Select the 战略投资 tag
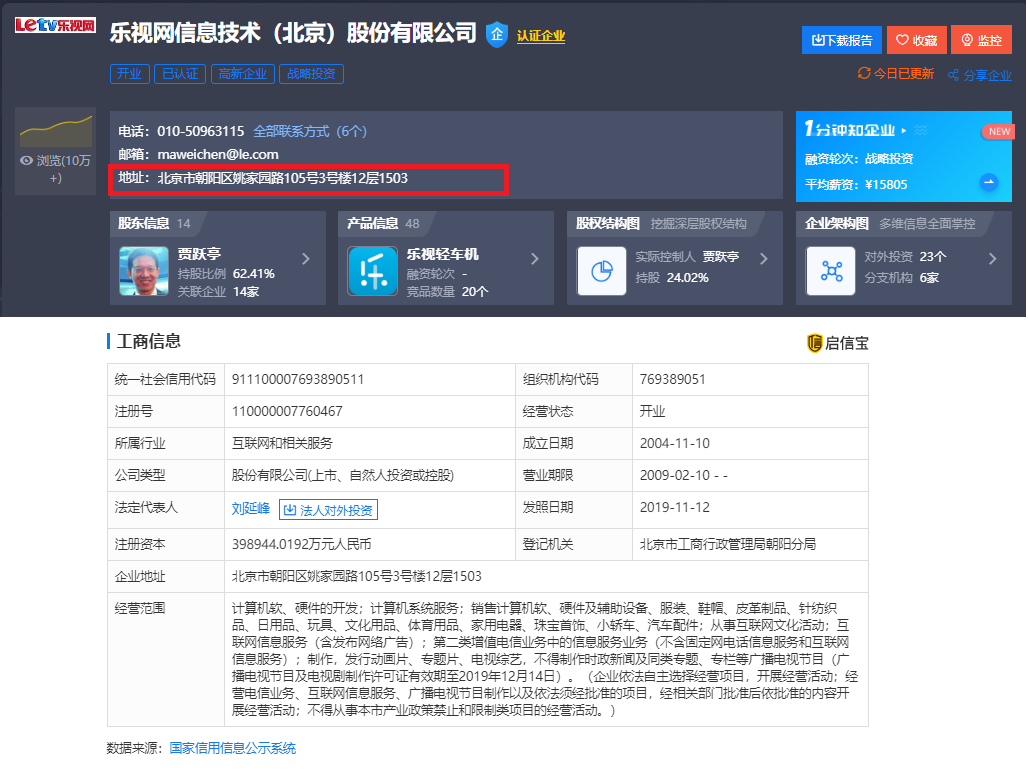Viewport: 1028px width, 774px height. click(x=312, y=74)
